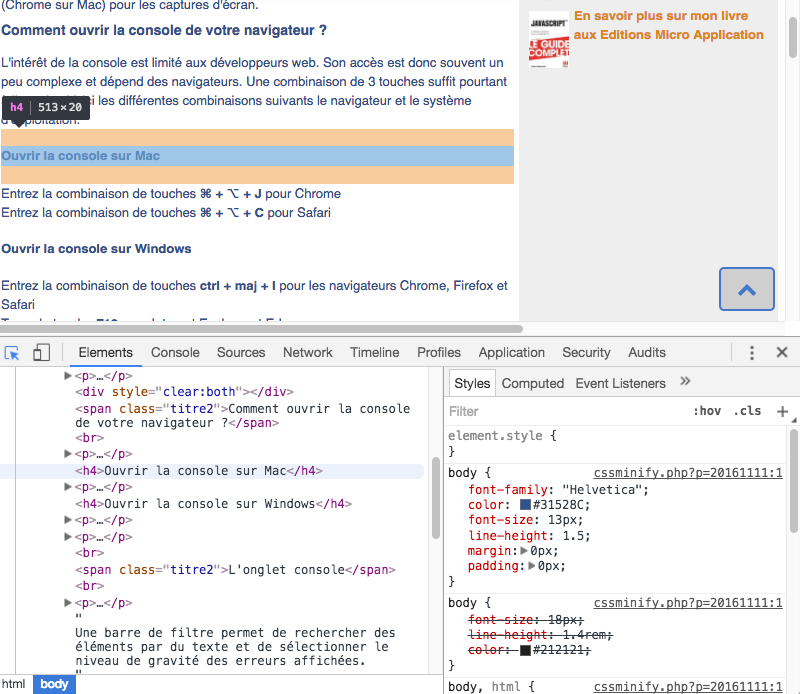Image resolution: width=800 pixels, height=694 pixels.
Task: Open the Security tab
Action: pos(586,353)
